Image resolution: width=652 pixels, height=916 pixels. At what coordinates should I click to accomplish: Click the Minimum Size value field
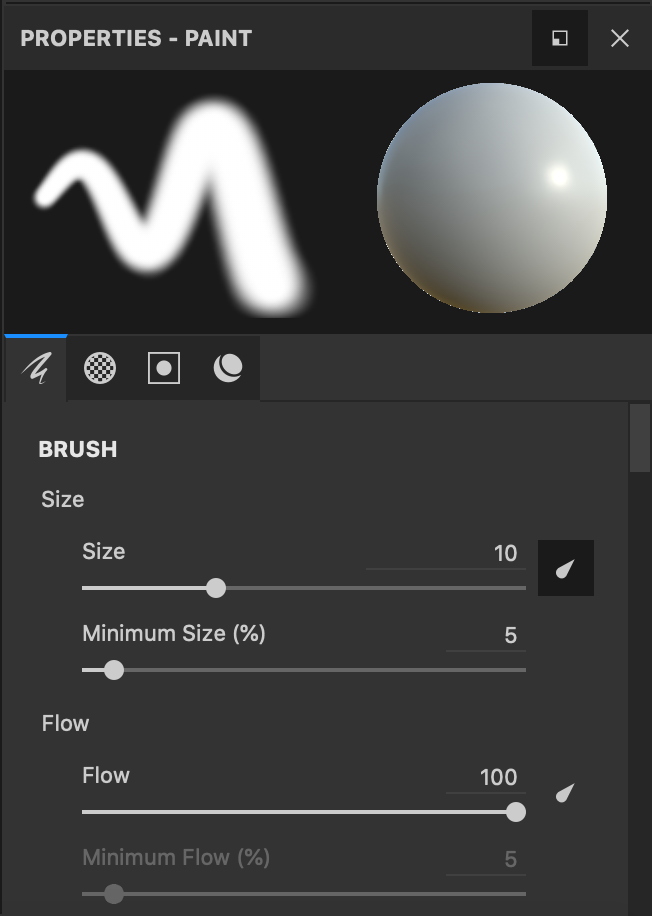click(x=486, y=636)
